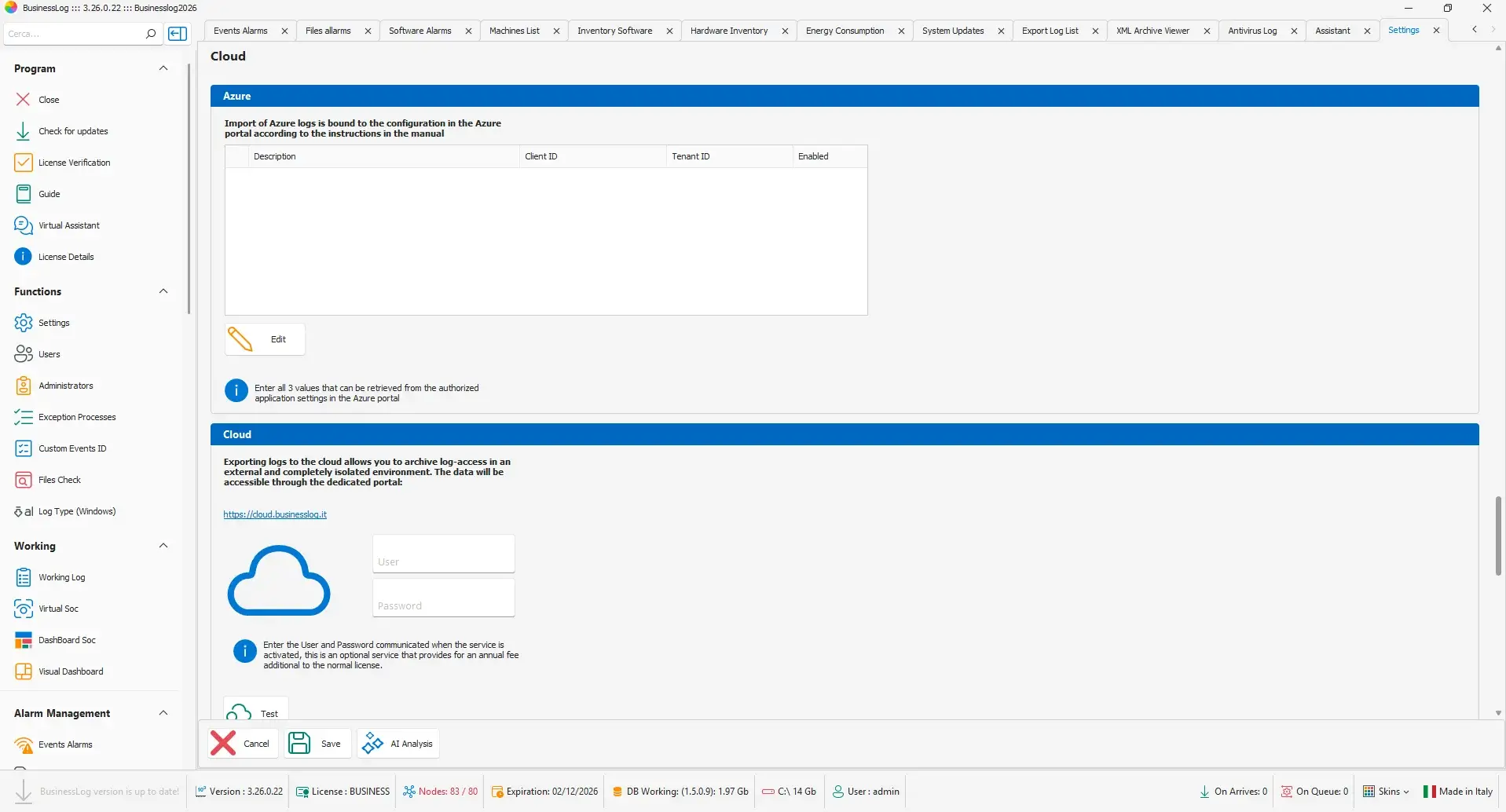Screen dimensions: 1506x812
Task: Switch to the Events Alarms tab
Action: click(240, 31)
